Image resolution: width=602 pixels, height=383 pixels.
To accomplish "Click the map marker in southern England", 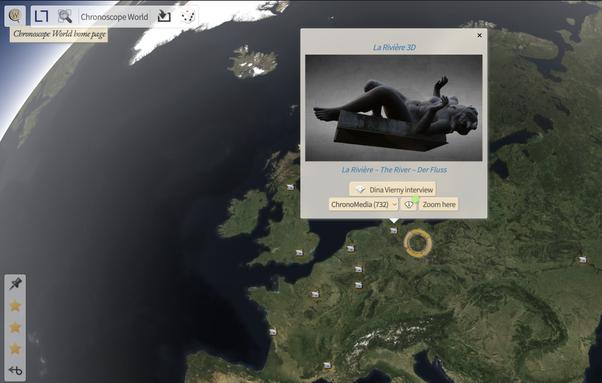I will coord(299,253).
